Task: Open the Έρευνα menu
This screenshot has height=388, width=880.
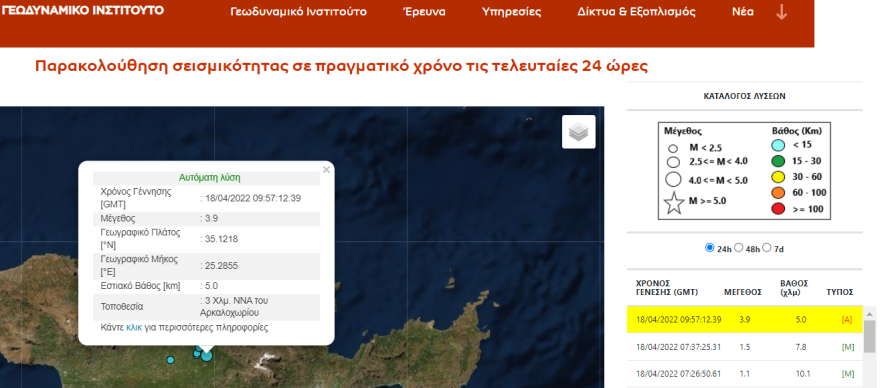Action: 425,12
